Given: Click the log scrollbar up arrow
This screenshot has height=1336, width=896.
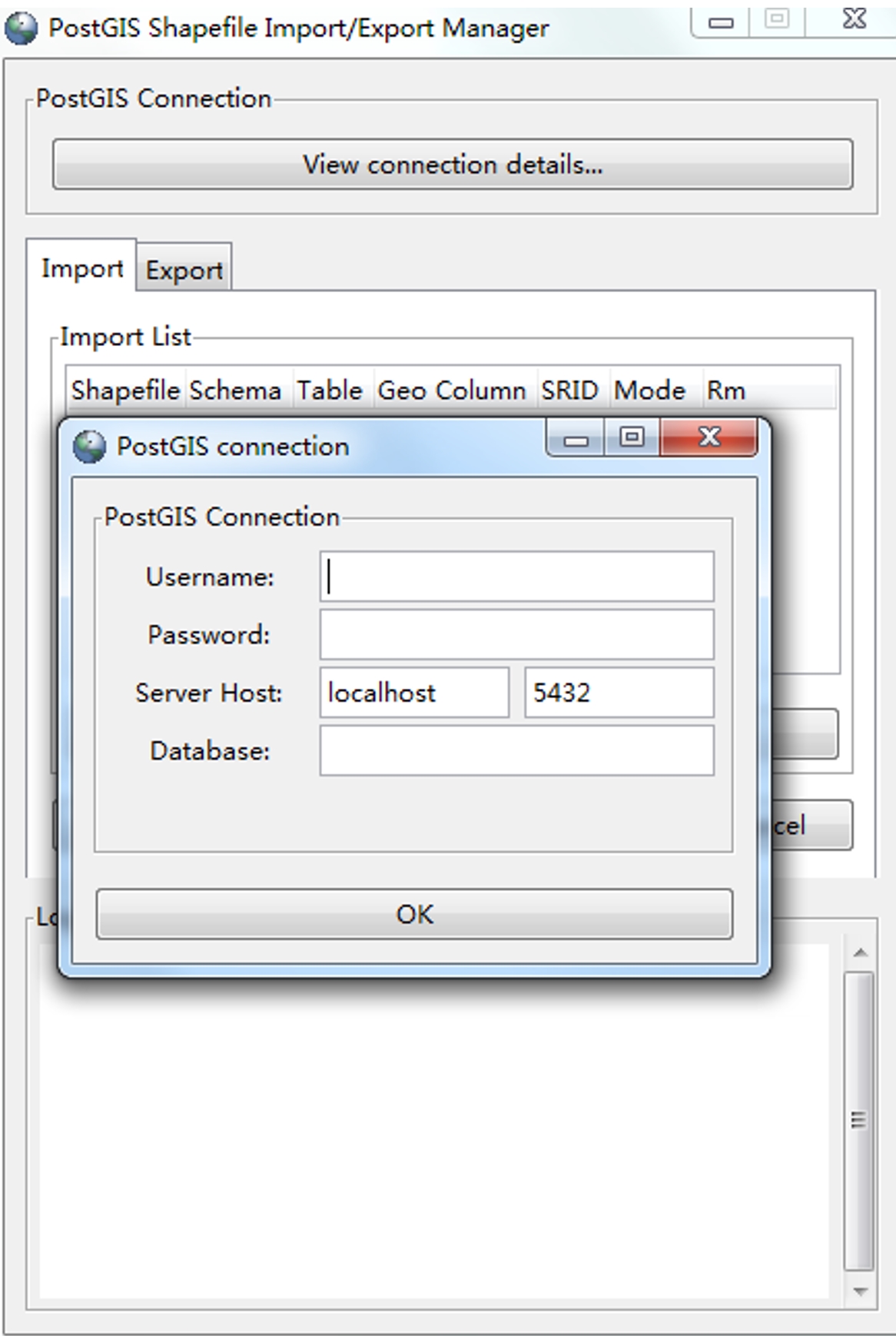Looking at the screenshot, I should (x=860, y=953).
